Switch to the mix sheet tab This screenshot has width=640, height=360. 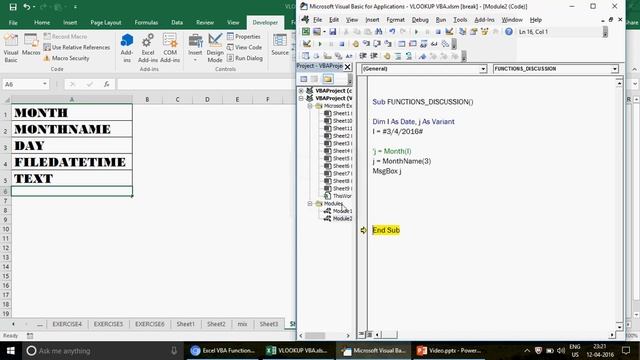pos(242,324)
